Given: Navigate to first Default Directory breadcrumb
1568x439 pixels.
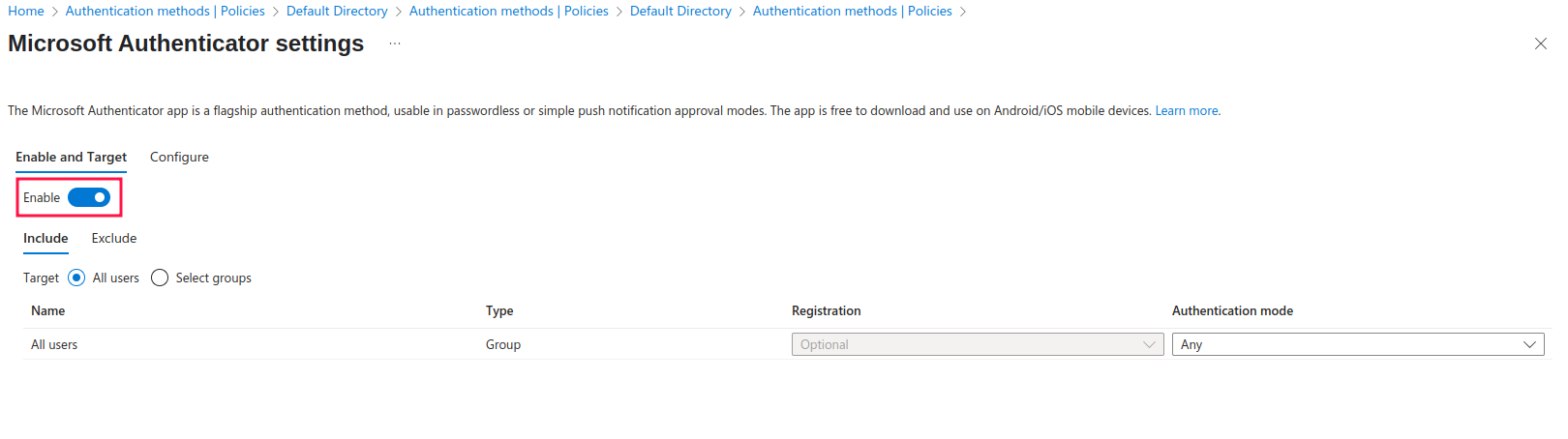Looking at the screenshot, I should pyautogui.click(x=337, y=11).
